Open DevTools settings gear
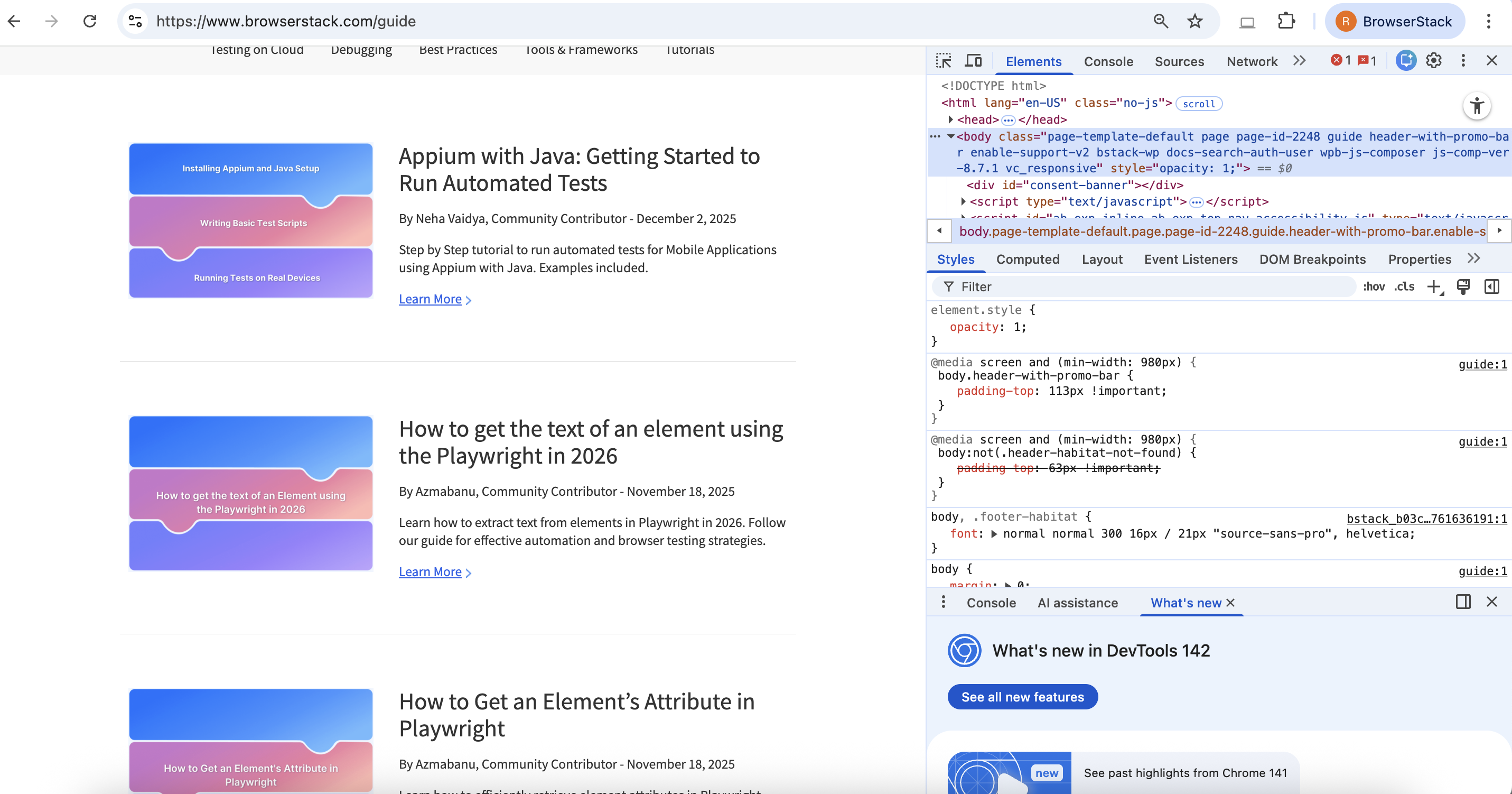1512x794 pixels. click(1434, 60)
